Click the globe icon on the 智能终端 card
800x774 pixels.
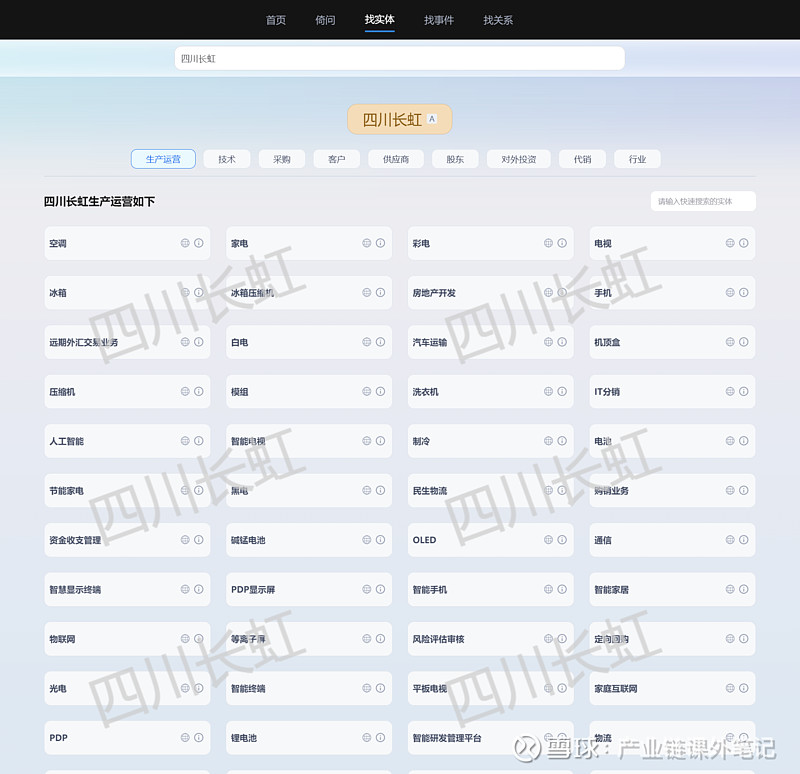tap(367, 688)
